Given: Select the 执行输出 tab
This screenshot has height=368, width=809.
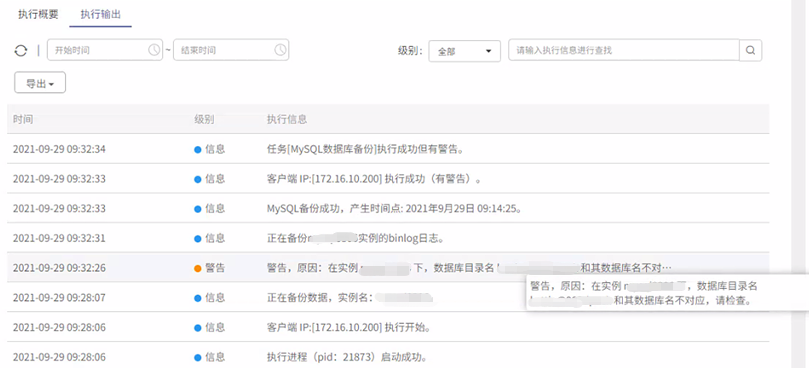Looking at the screenshot, I should pyautogui.click(x=101, y=14).
